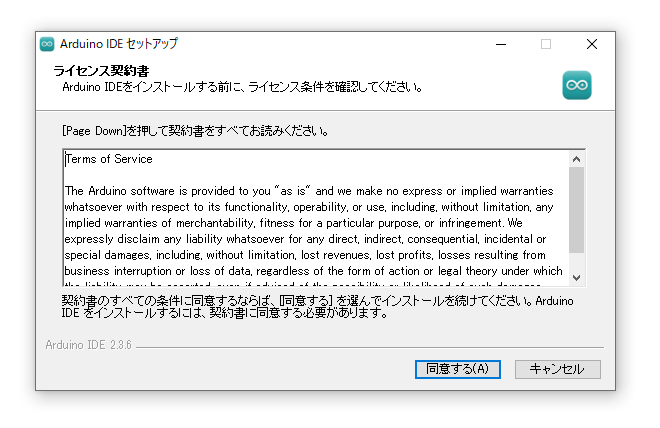This screenshot has width=660, height=428.
Task: Click the 'Arduino IDE 2.3.6' version label
Action: click(x=88, y=345)
